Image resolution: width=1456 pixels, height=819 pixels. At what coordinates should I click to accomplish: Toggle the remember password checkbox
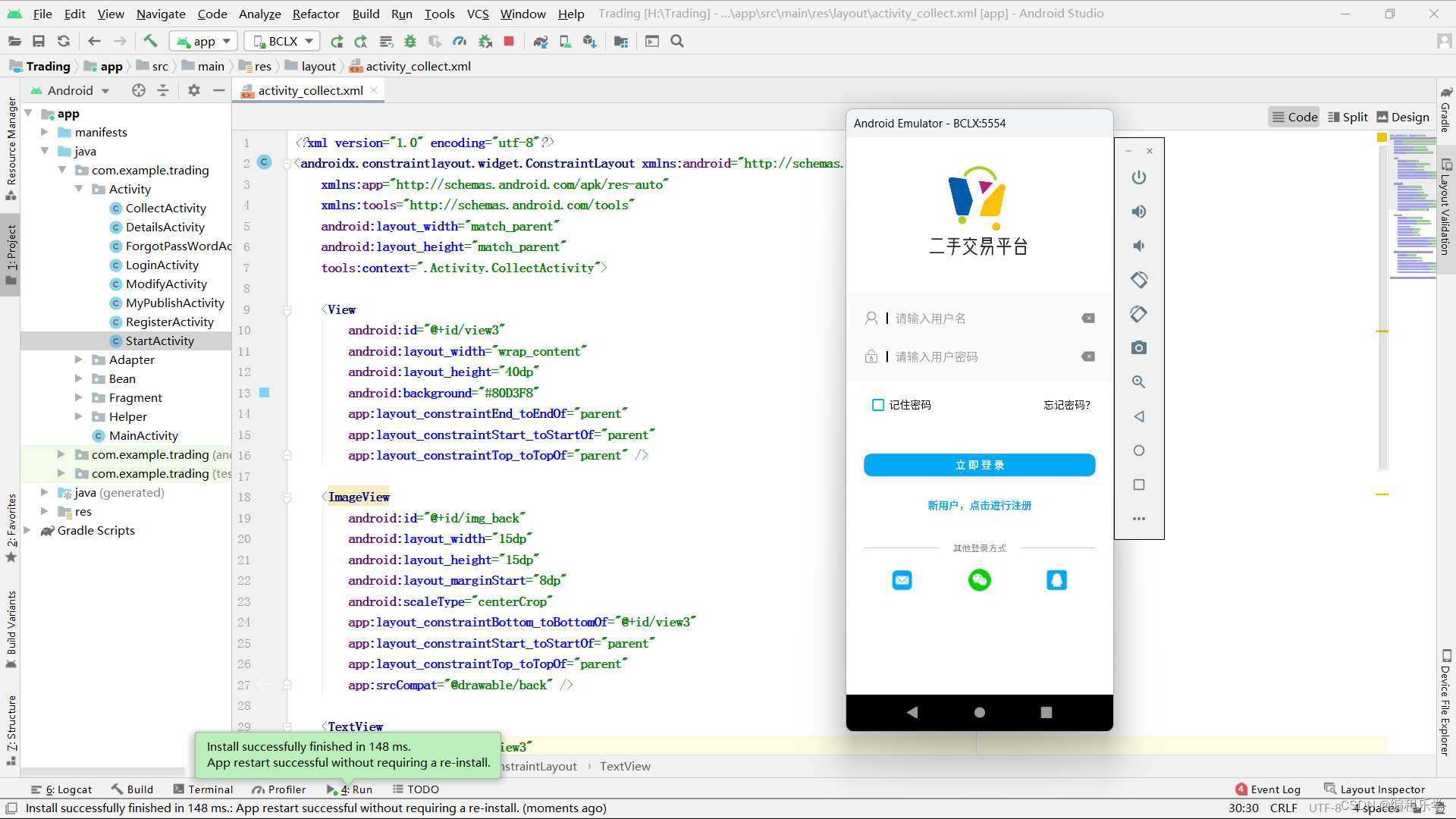pyautogui.click(x=878, y=405)
